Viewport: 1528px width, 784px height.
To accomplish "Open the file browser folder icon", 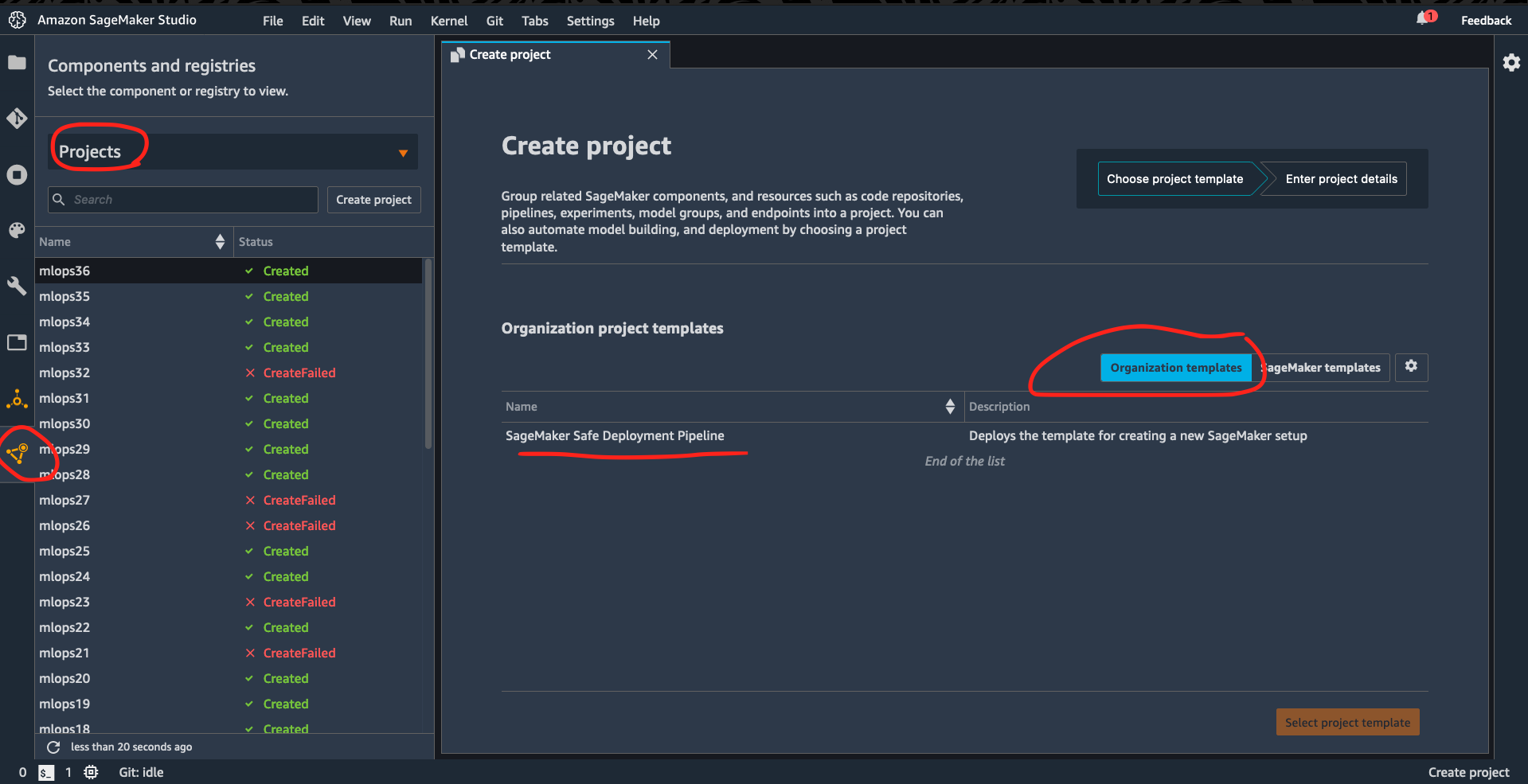I will click(17, 63).
